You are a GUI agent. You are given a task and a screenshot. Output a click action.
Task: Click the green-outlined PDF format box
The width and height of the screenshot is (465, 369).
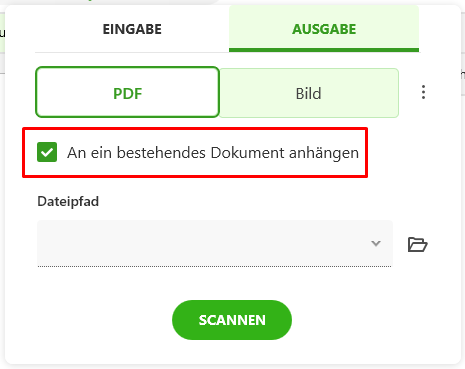pyautogui.click(x=127, y=92)
